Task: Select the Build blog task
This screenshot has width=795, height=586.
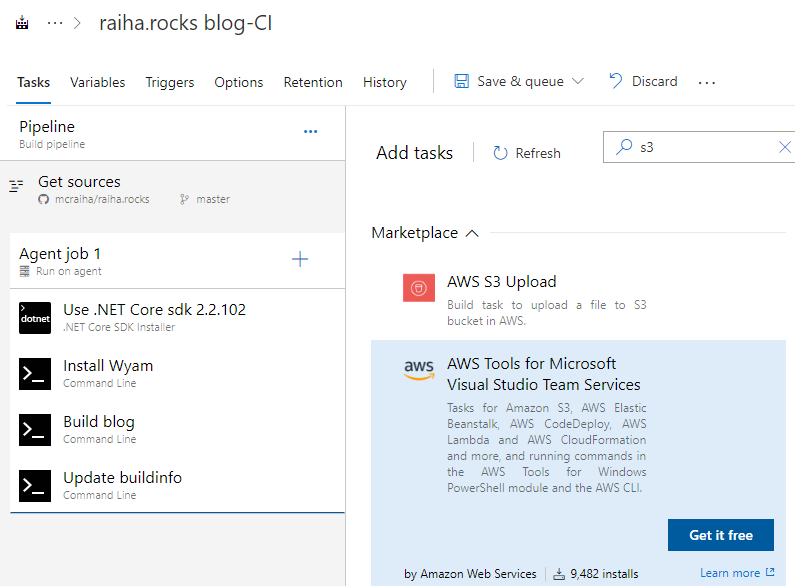Action: [x=177, y=429]
